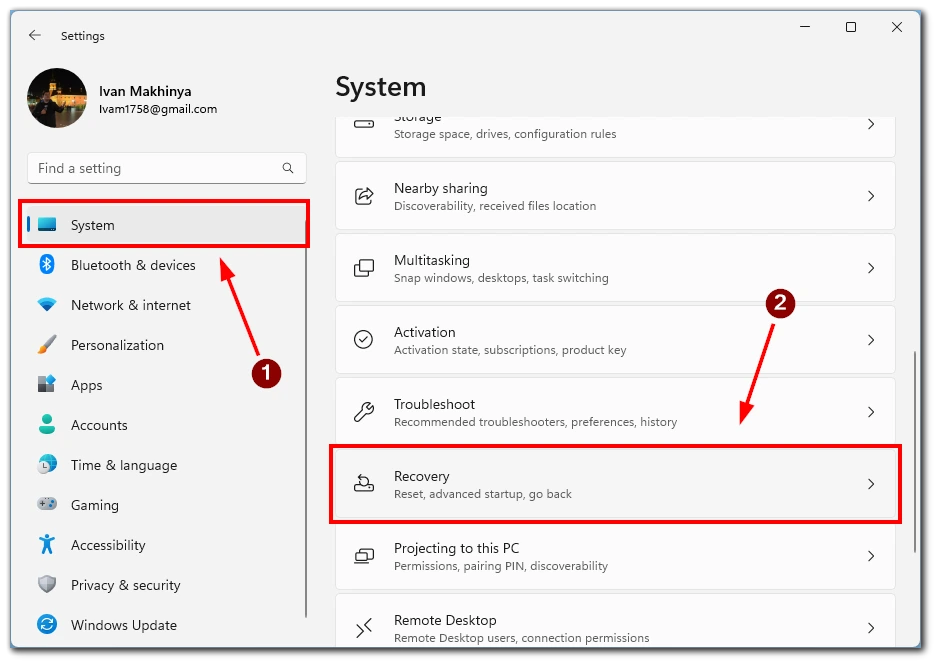
Task: Expand the Remote Desktop chevron
Action: (x=871, y=628)
